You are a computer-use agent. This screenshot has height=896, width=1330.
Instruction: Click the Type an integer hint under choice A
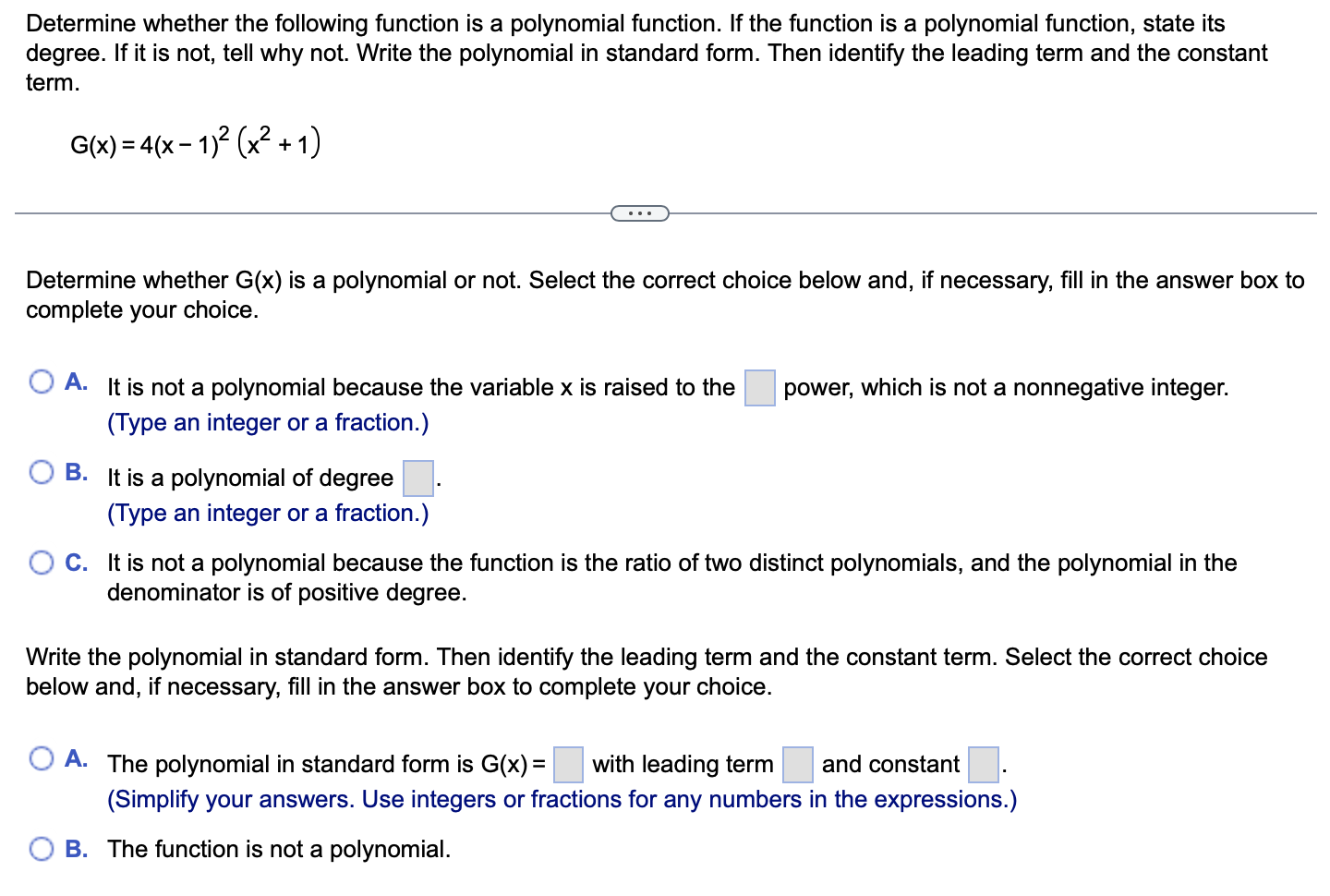click(268, 422)
